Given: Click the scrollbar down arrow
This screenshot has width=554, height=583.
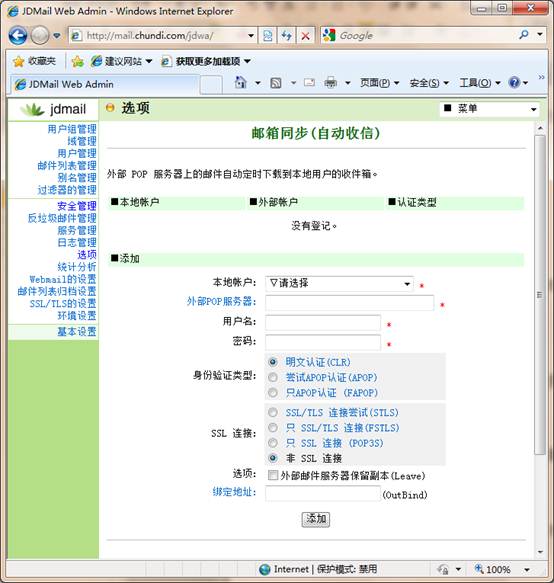Looking at the screenshot, I should (540, 552).
